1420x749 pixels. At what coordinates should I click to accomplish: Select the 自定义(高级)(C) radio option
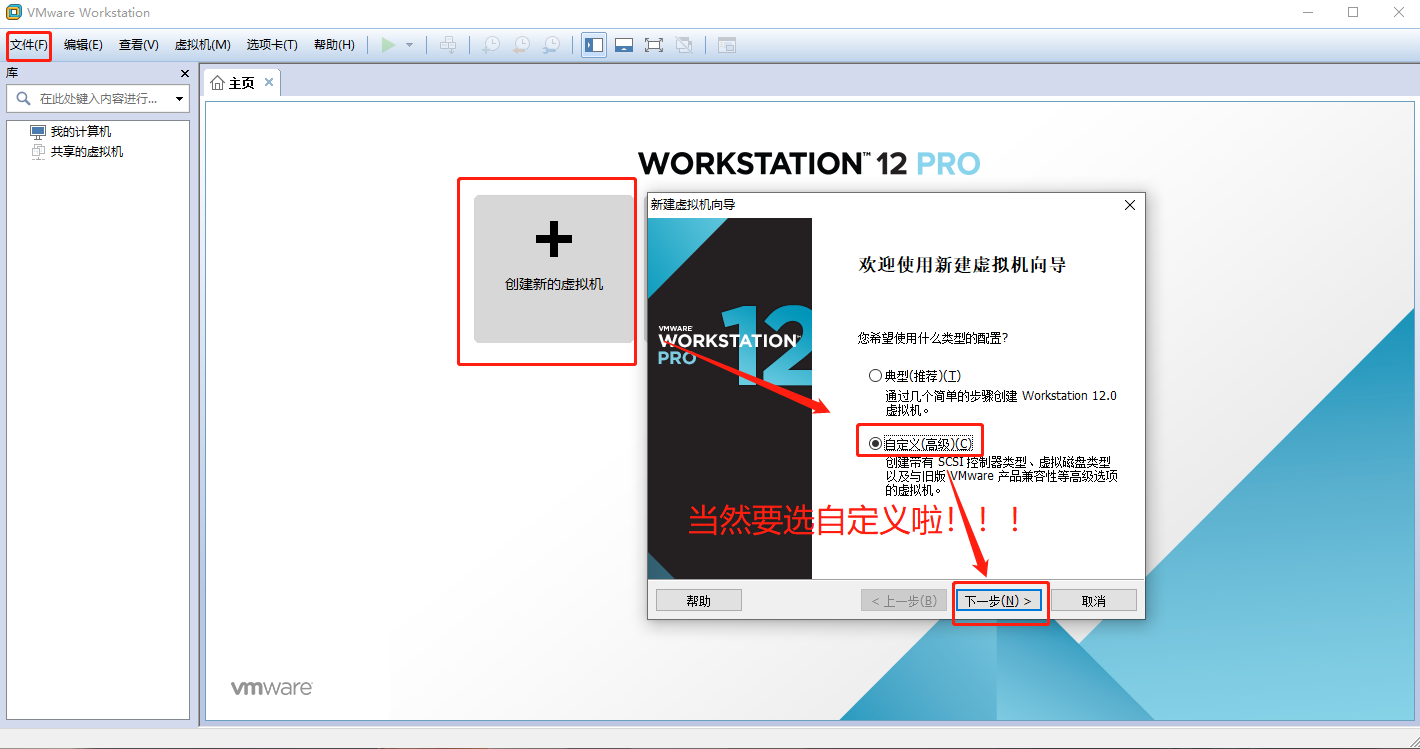(920, 444)
